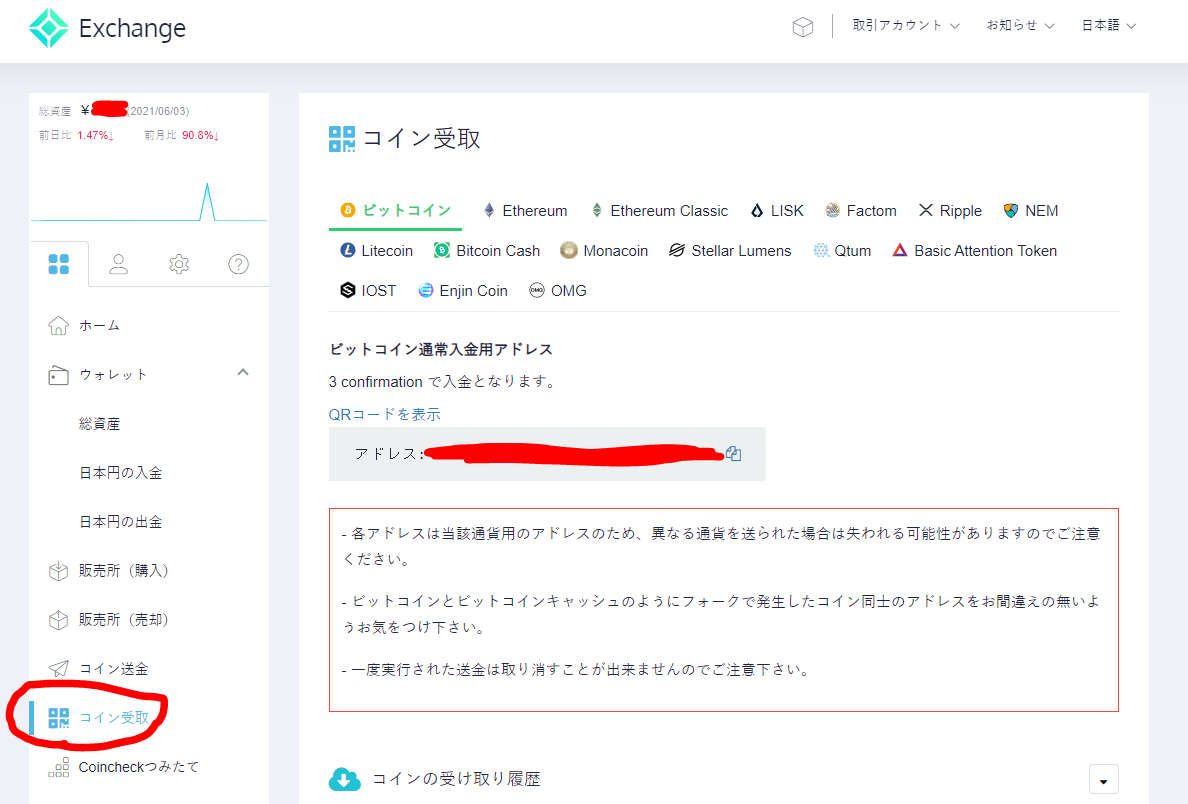This screenshot has height=804, width=1188.
Task: Click the Coincheckつみたて icon
Action: point(59,766)
